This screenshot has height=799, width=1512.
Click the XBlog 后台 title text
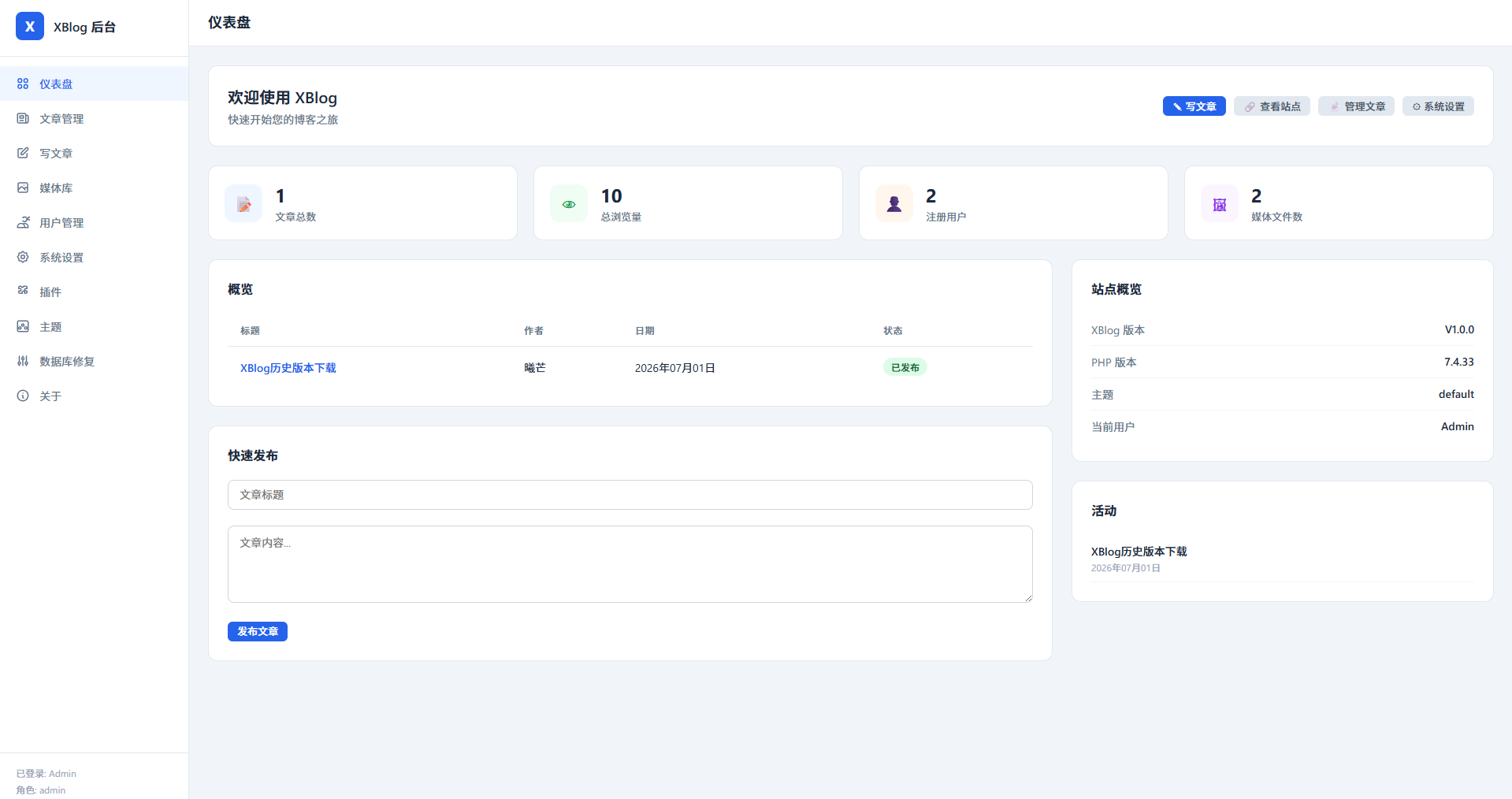click(84, 27)
